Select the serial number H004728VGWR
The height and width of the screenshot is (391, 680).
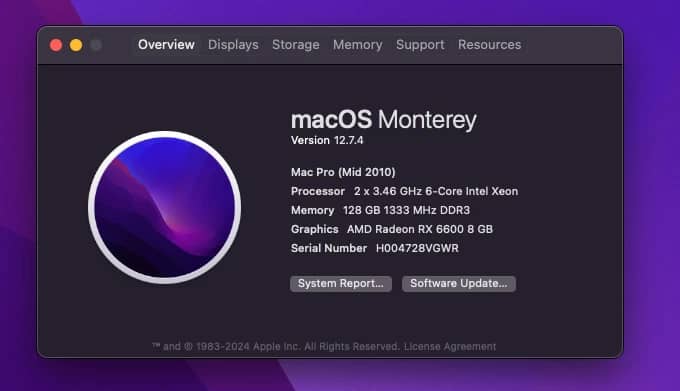pos(417,248)
